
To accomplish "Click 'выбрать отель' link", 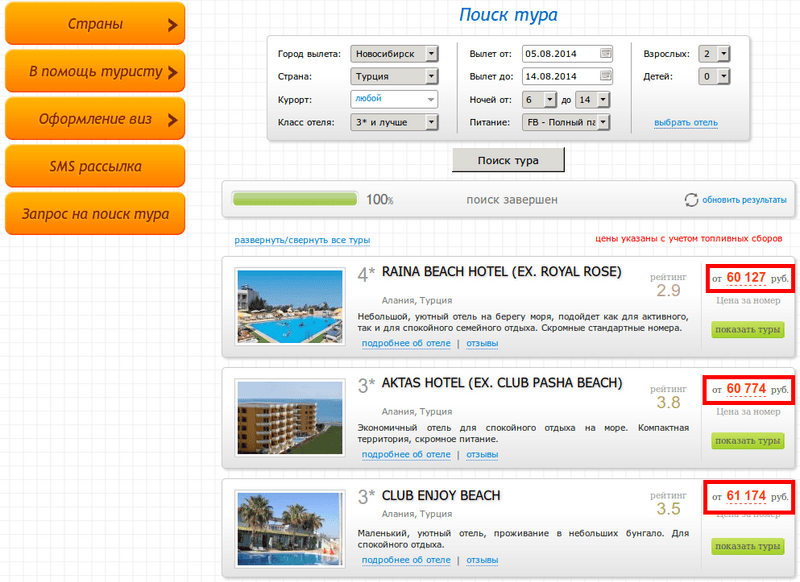I will tap(686, 123).
